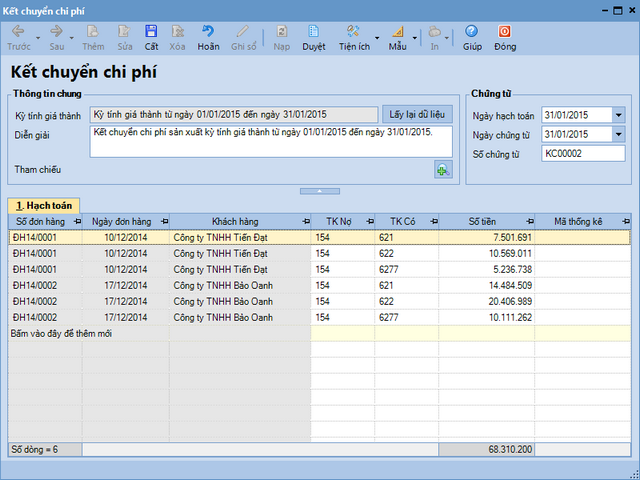640x480 pixels.
Task: Select the amount cell 10.111.262
Action: pyautogui.click(x=487, y=317)
